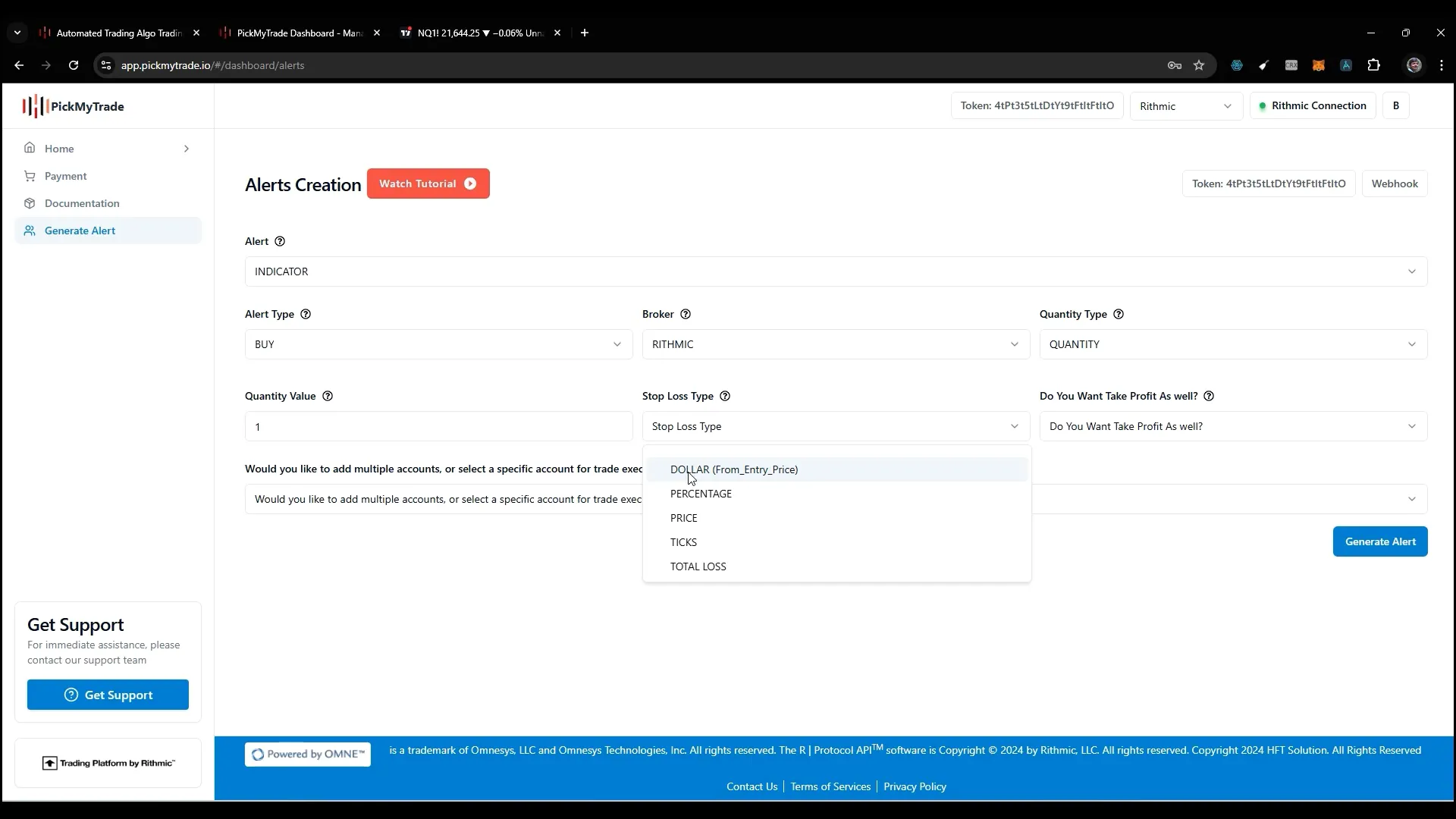The width and height of the screenshot is (1456, 819).
Task: Click the Powered by OMNE badge
Action: coord(308,755)
